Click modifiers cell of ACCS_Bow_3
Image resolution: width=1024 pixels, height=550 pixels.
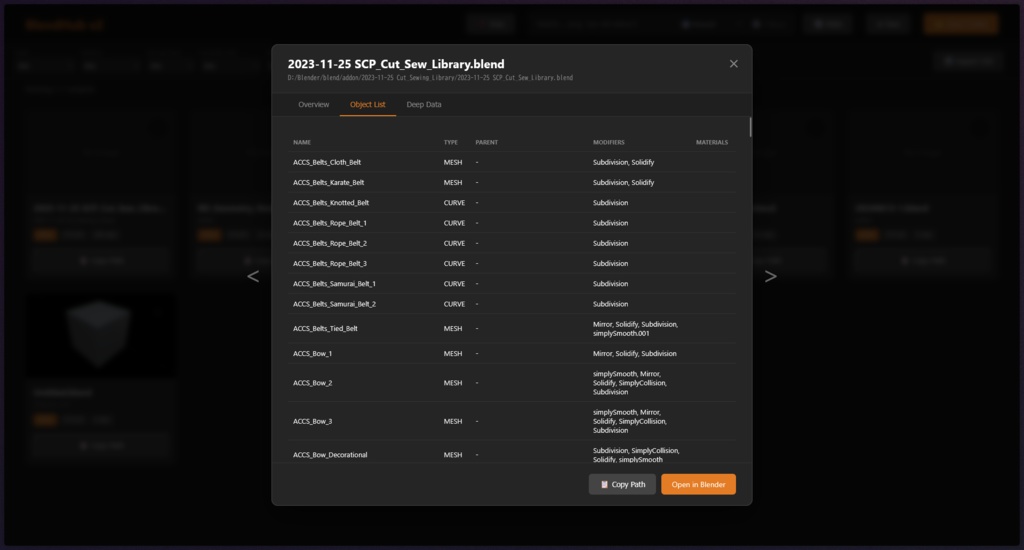point(630,421)
